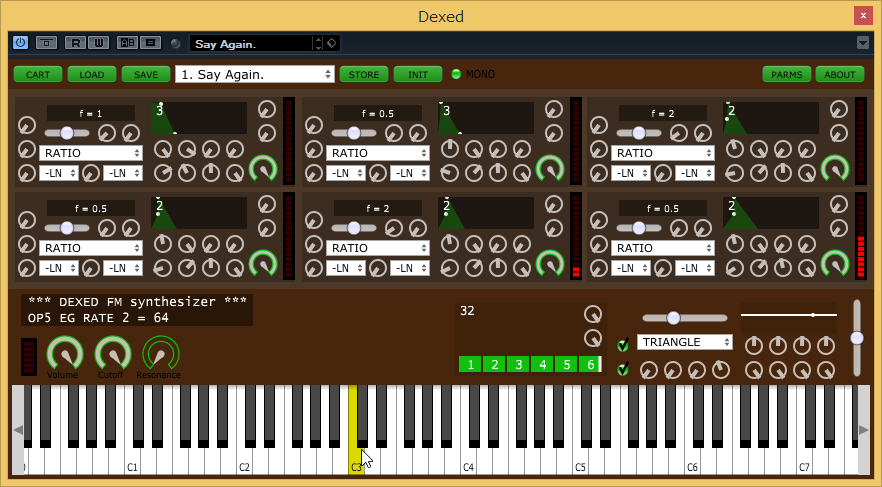Toggle operator 2 switch
The width and height of the screenshot is (882, 487).
pos(494,364)
